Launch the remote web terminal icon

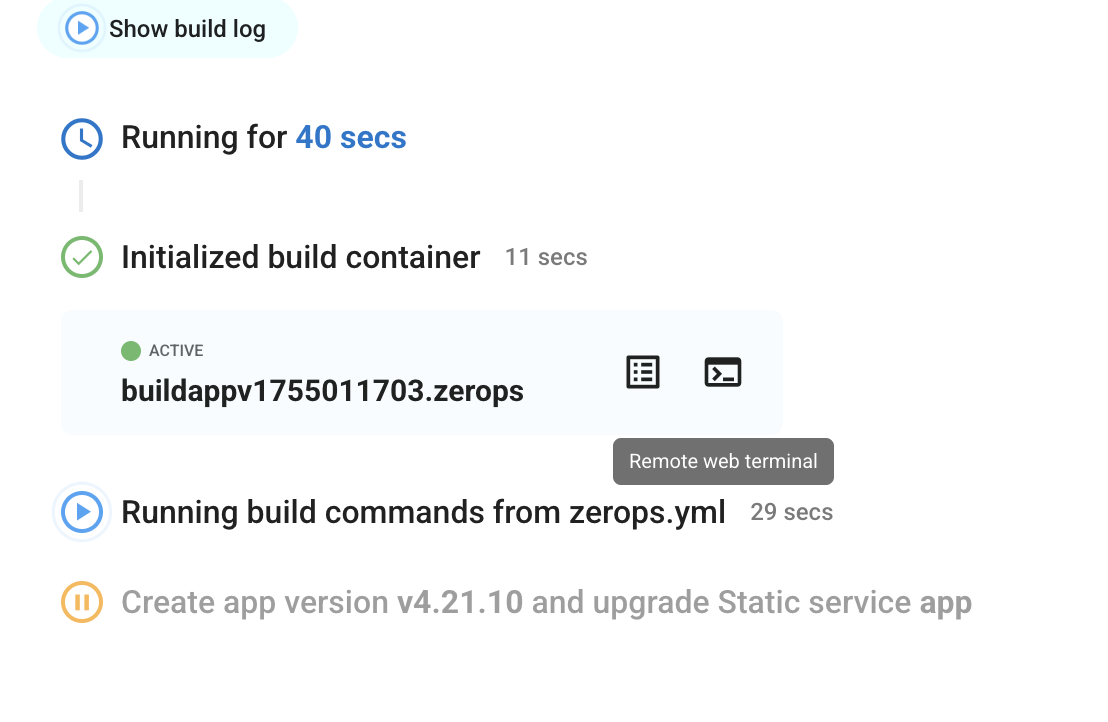tap(723, 372)
